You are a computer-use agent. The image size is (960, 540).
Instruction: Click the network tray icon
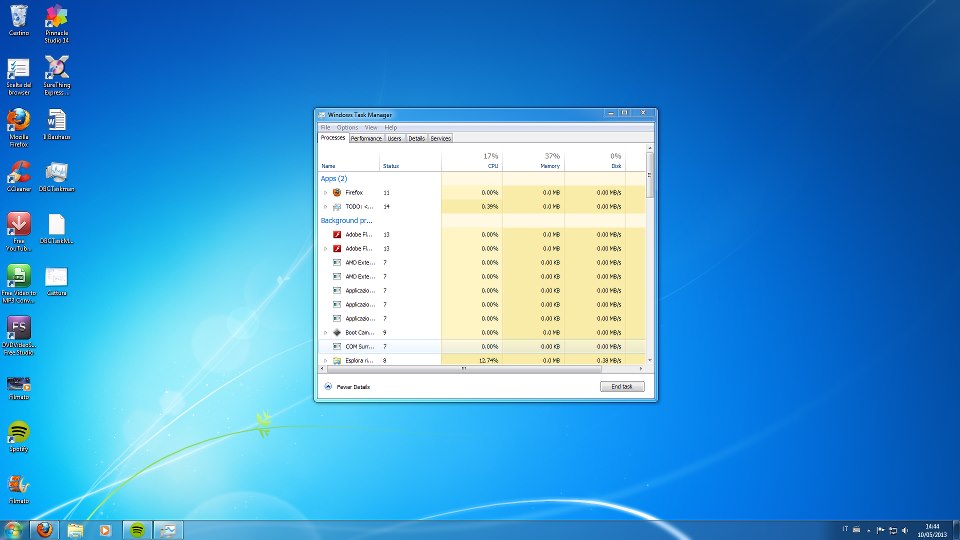[893, 530]
